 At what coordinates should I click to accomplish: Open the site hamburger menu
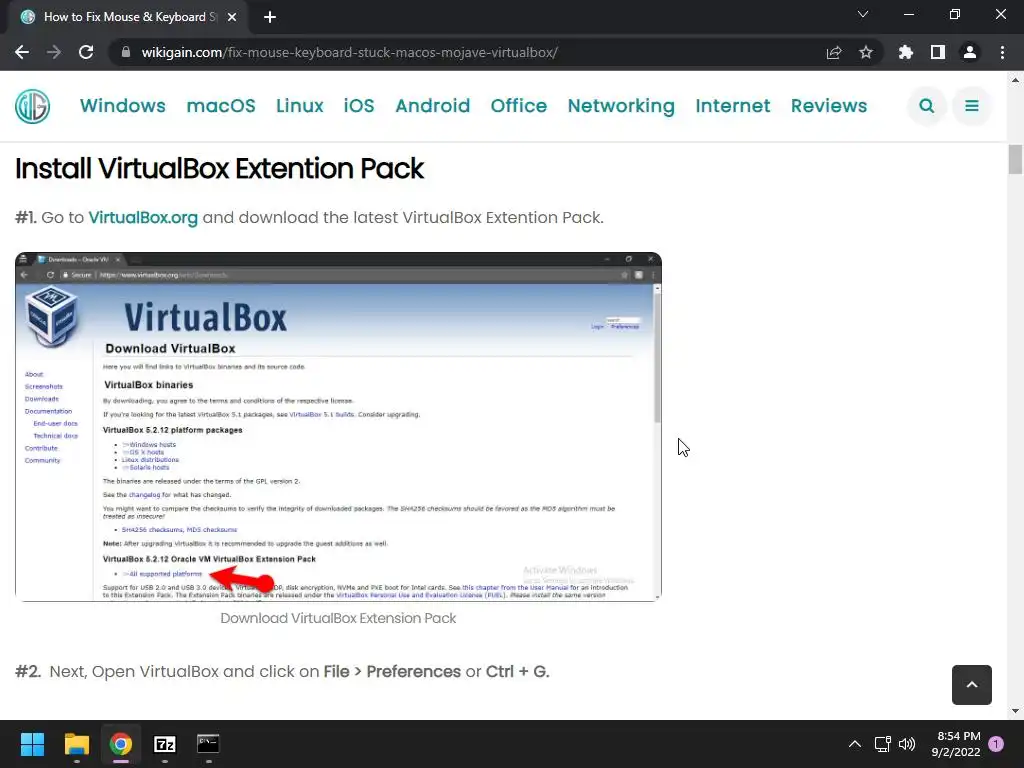coord(972,106)
